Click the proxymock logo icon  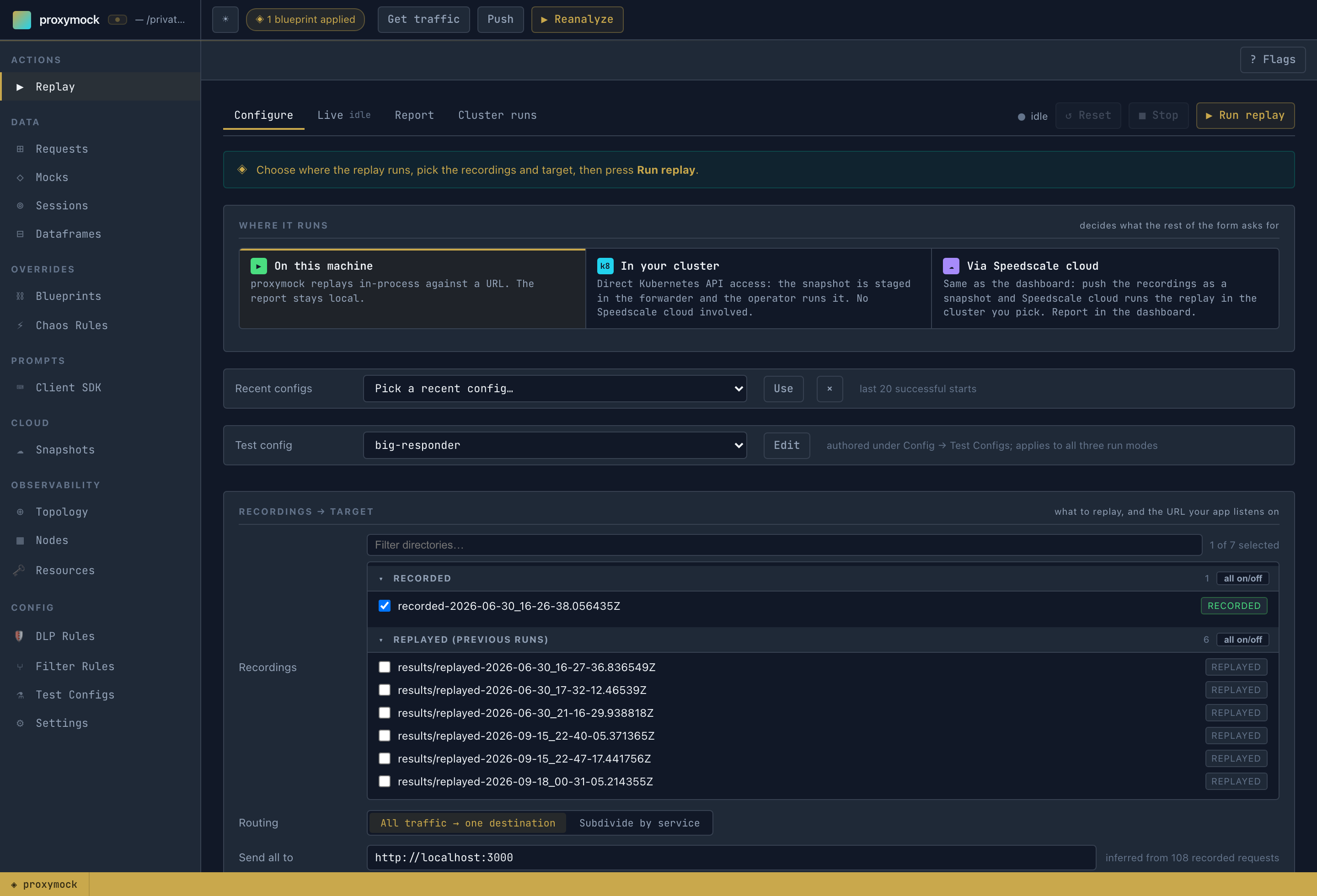(x=21, y=20)
